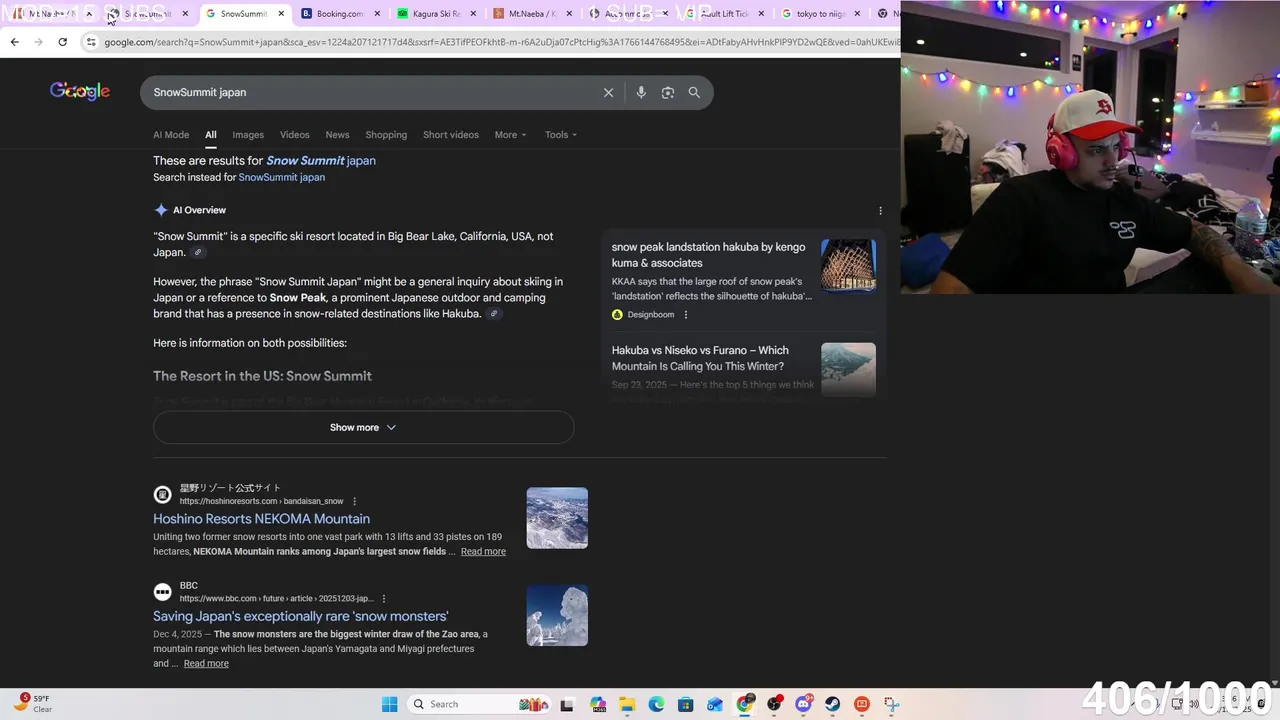Switch to Videos results
1280x720 pixels.
[295, 135]
